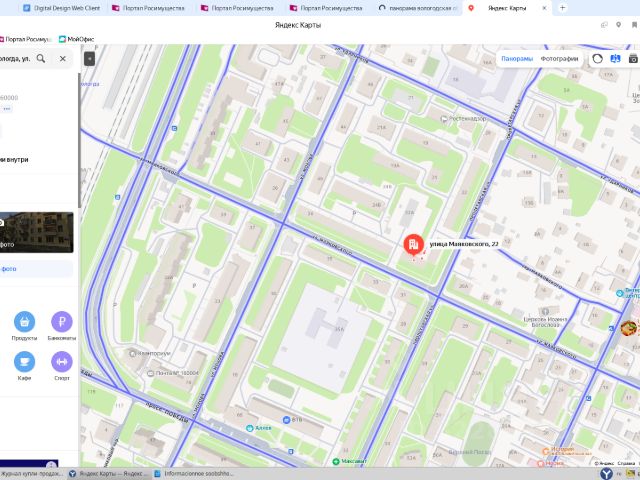This screenshot has width=640, height=480.
Task: Switch to the first Портал Росимущества tab
Action: click(x=149, y=8)
